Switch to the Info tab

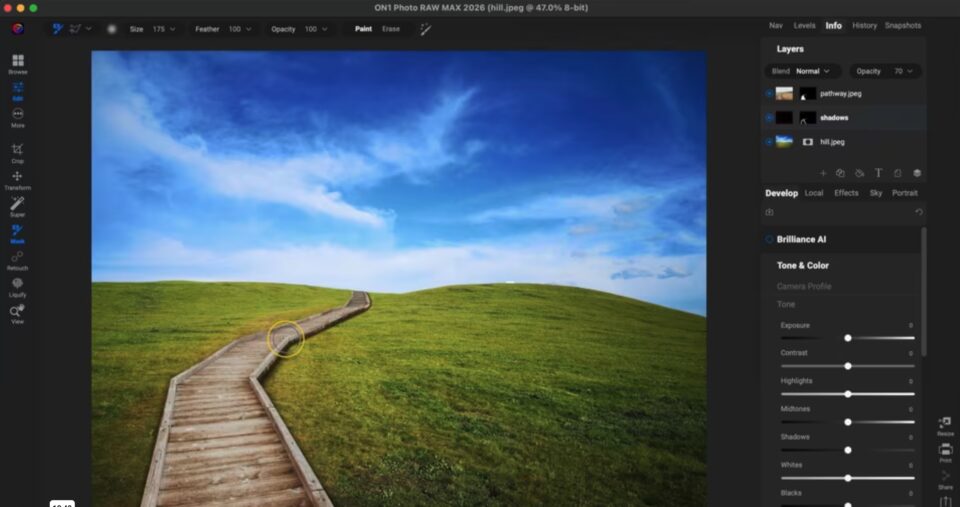833,26
